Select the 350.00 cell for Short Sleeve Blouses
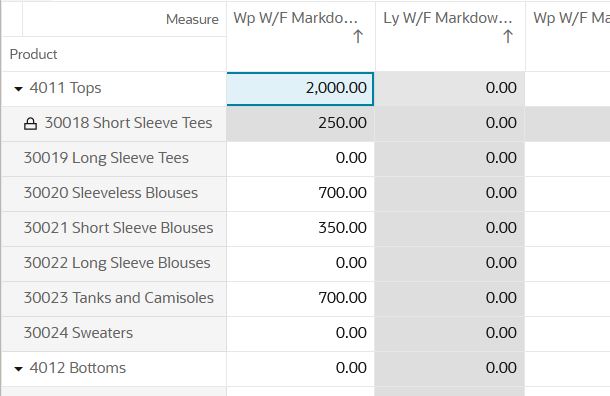Viewport: 610px width, 396px height. pos(300,229)
